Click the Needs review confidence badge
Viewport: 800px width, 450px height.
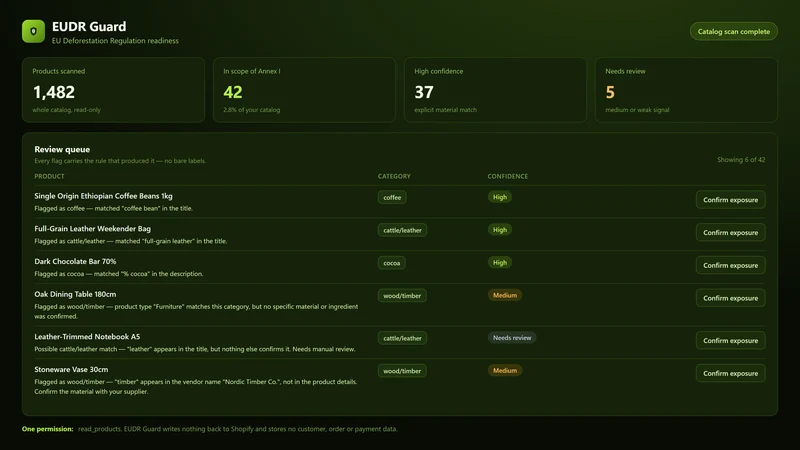[512, 338]
